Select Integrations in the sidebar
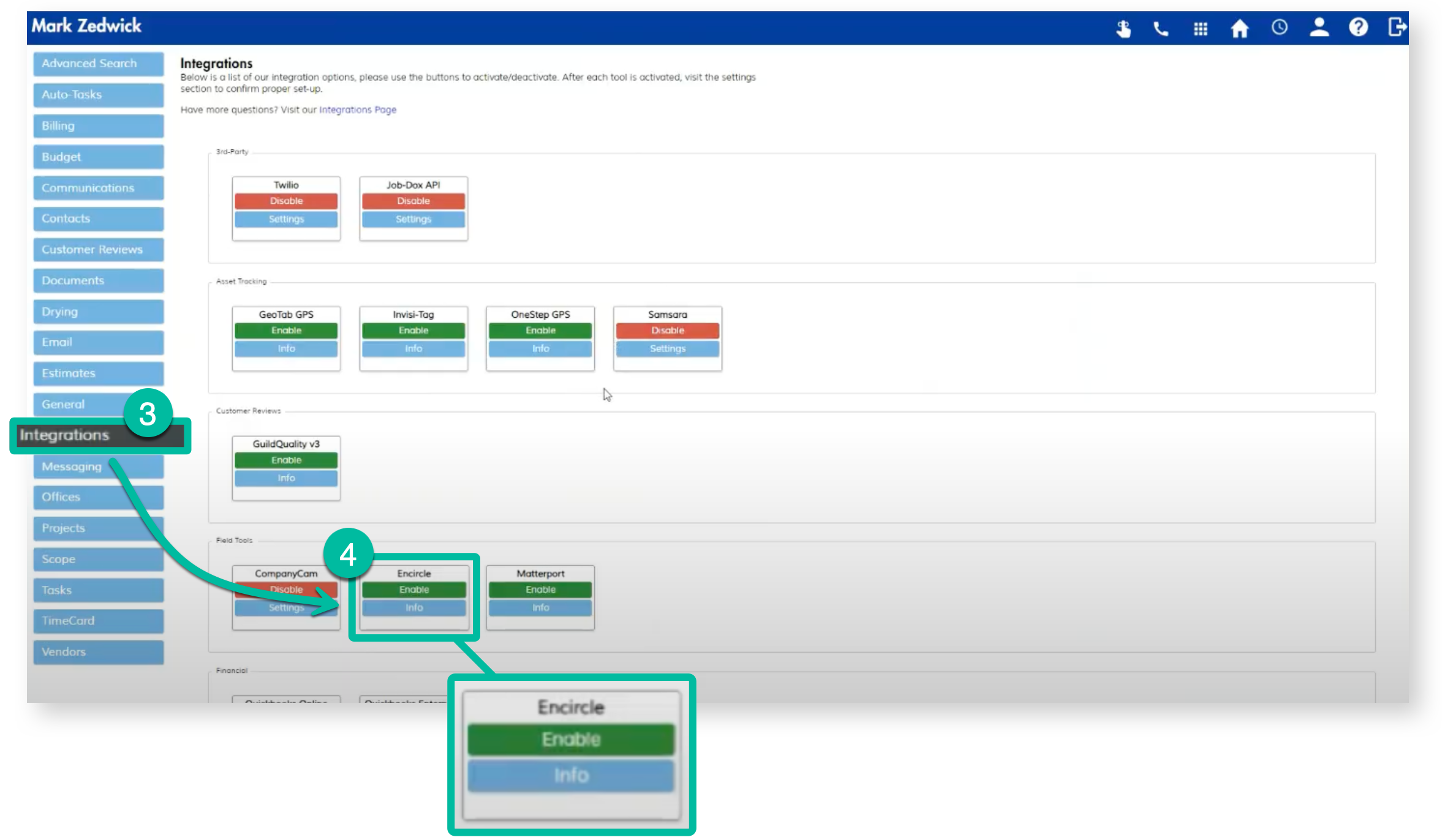The width and height of the screenshot is (1442, 840). point(65,435)
